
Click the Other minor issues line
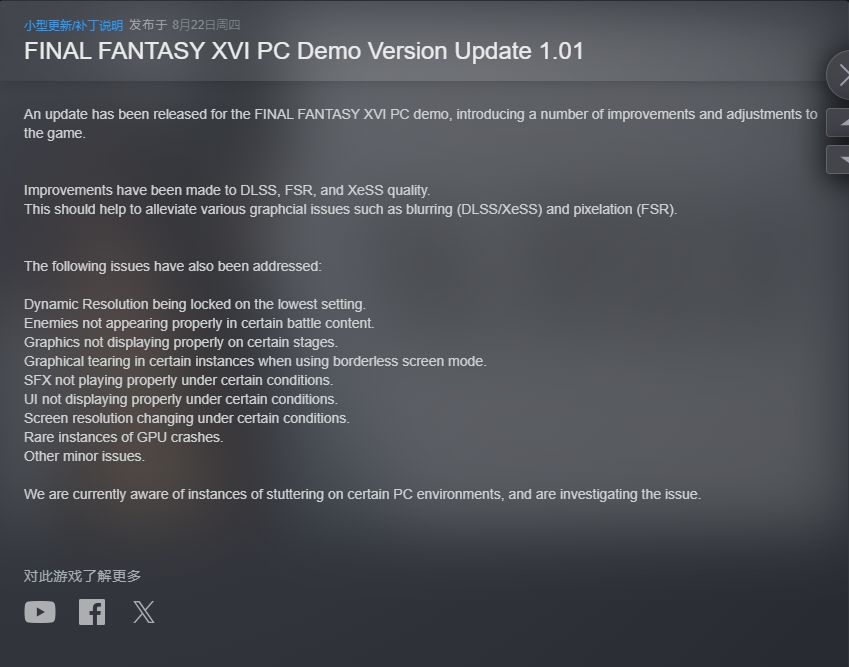84,456
